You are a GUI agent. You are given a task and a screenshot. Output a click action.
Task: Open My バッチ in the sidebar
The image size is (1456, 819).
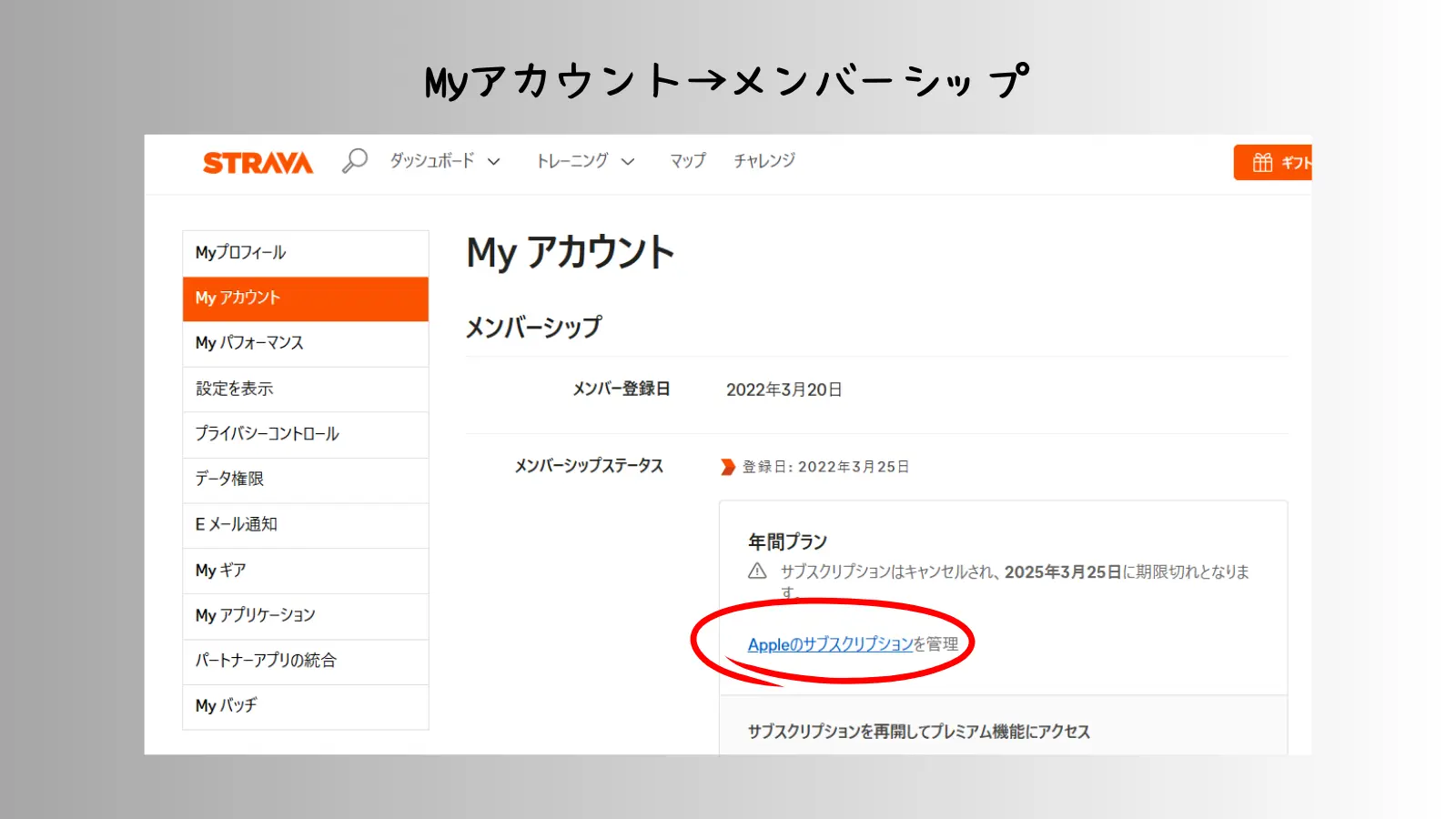tap(306, 706)
